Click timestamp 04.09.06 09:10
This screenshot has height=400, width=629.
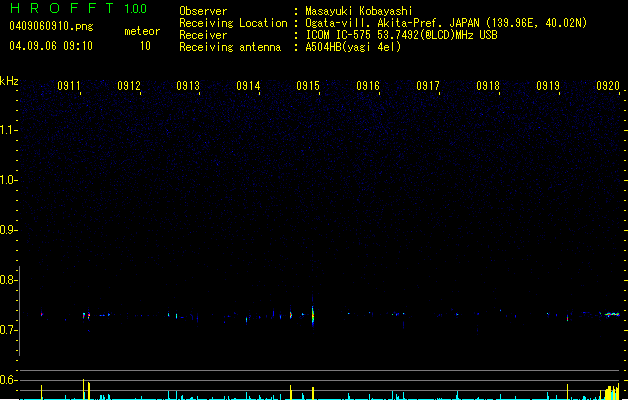51,46
